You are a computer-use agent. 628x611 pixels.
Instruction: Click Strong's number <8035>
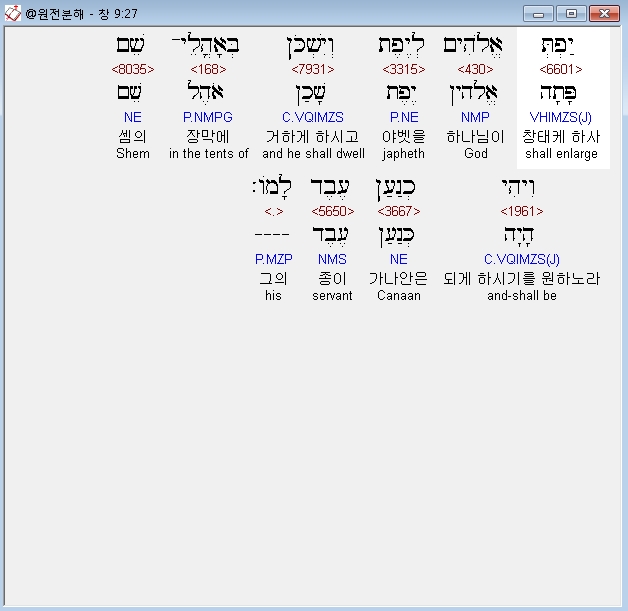(x=133, y=69)
